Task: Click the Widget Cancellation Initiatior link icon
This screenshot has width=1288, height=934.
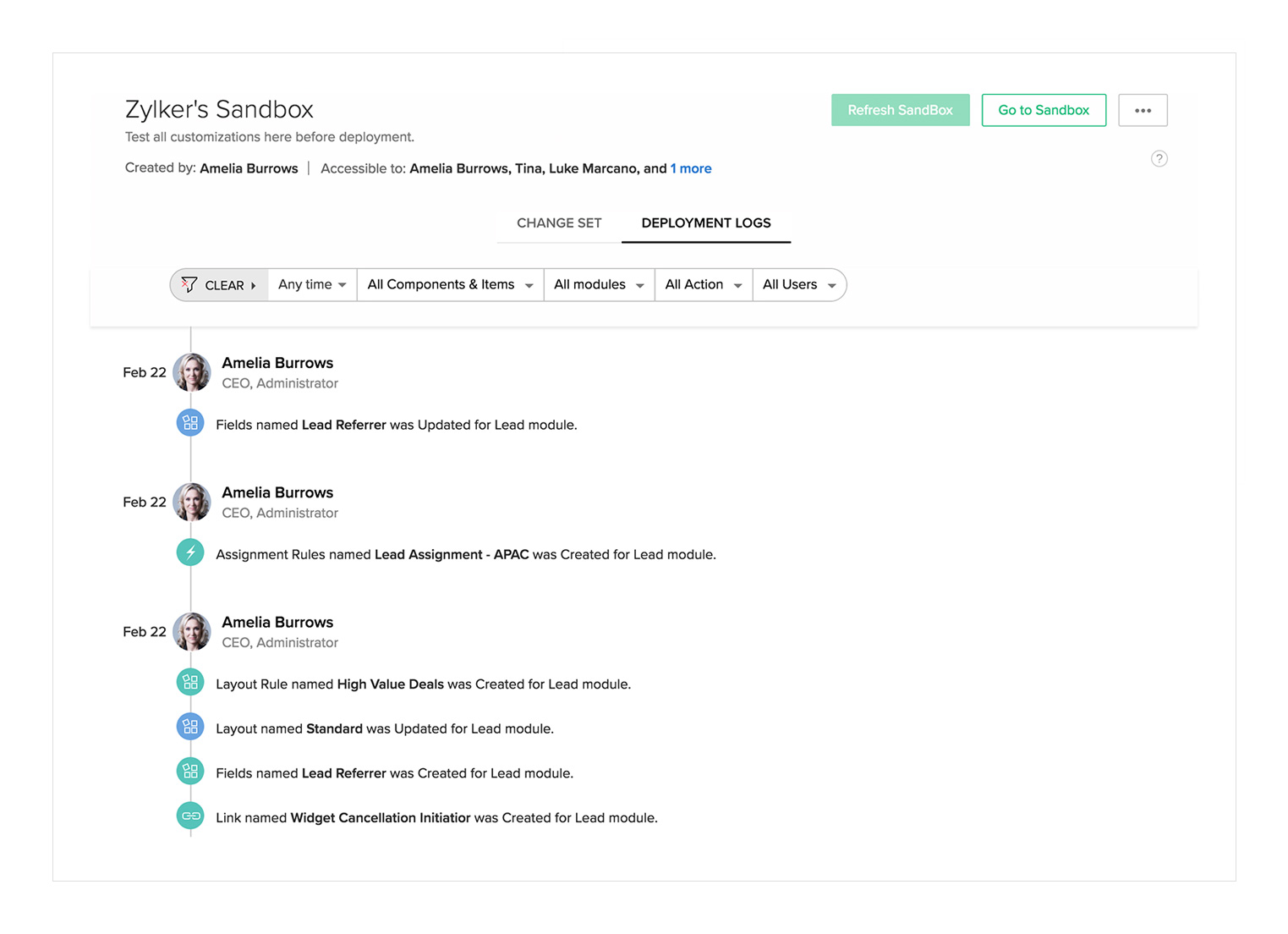Action: click(190, 816)
